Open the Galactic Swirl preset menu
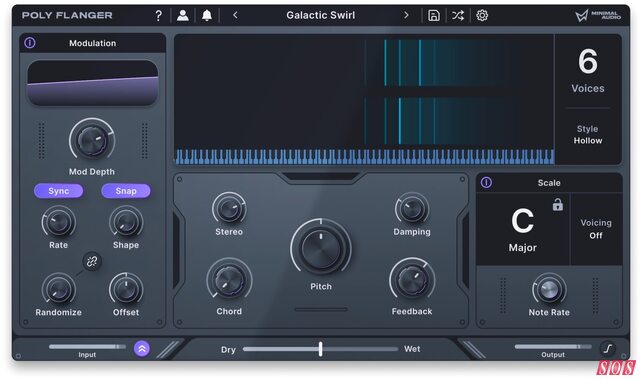 point(321,15)
